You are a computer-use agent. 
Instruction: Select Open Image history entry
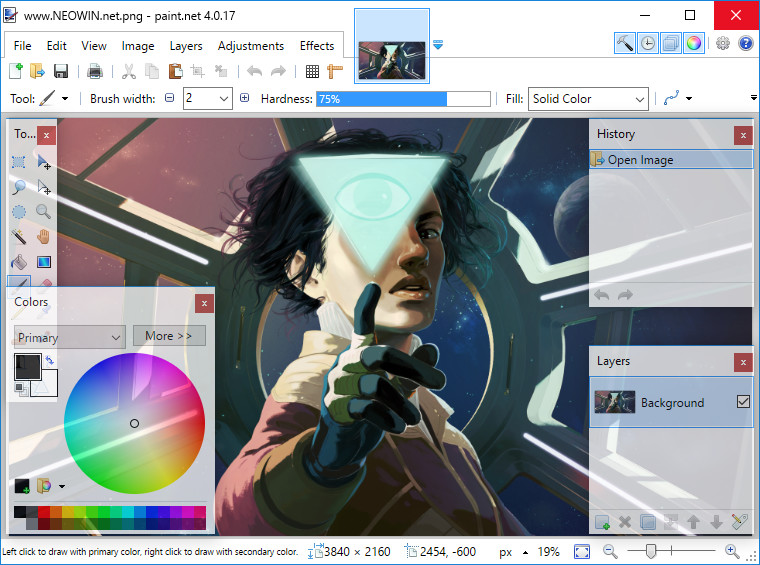click(640, 160)
